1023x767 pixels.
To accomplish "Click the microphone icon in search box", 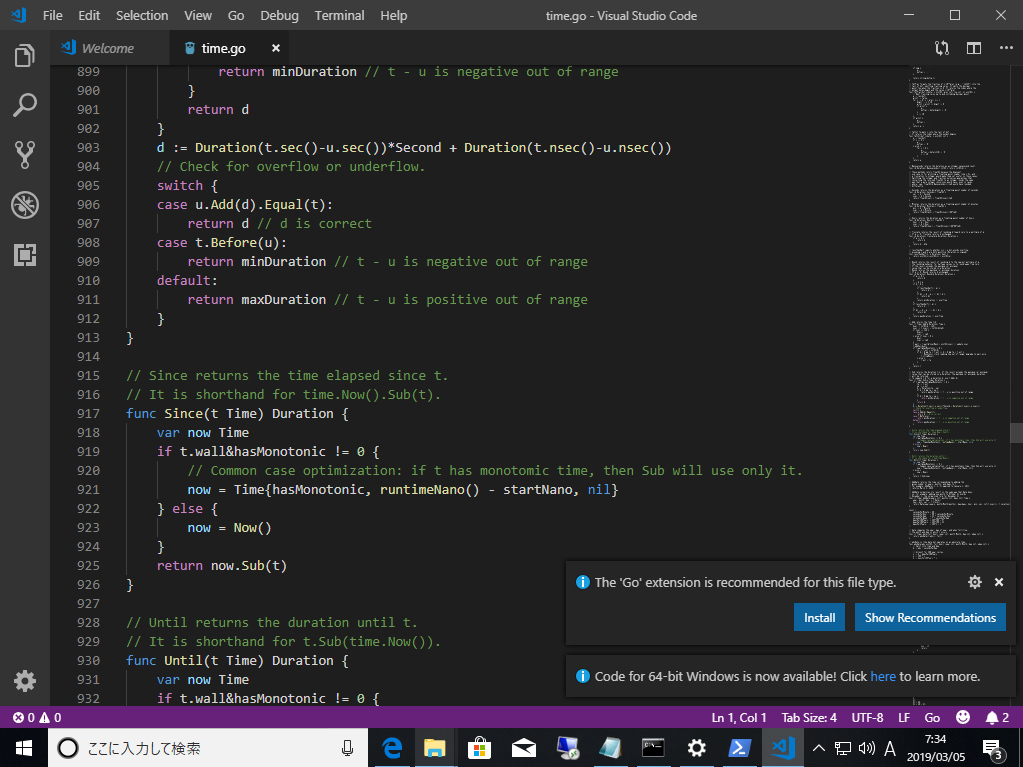I will point(347,748).
